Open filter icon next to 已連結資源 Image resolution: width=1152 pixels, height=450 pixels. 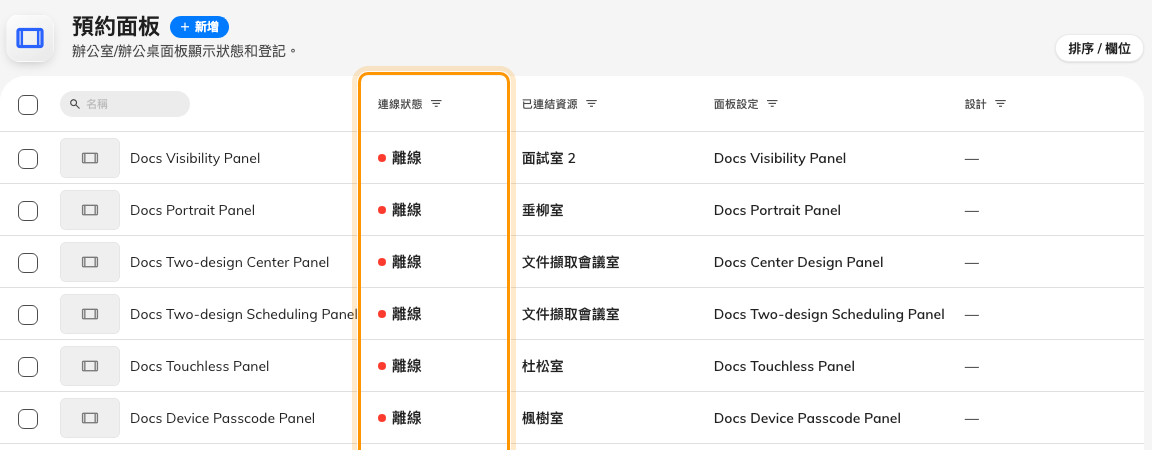[591, 104]
